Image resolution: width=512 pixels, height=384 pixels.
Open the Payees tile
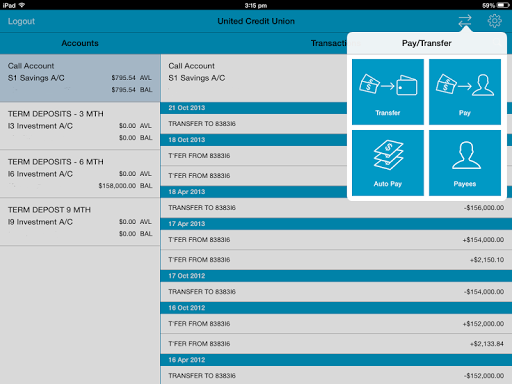click(465, 163)
